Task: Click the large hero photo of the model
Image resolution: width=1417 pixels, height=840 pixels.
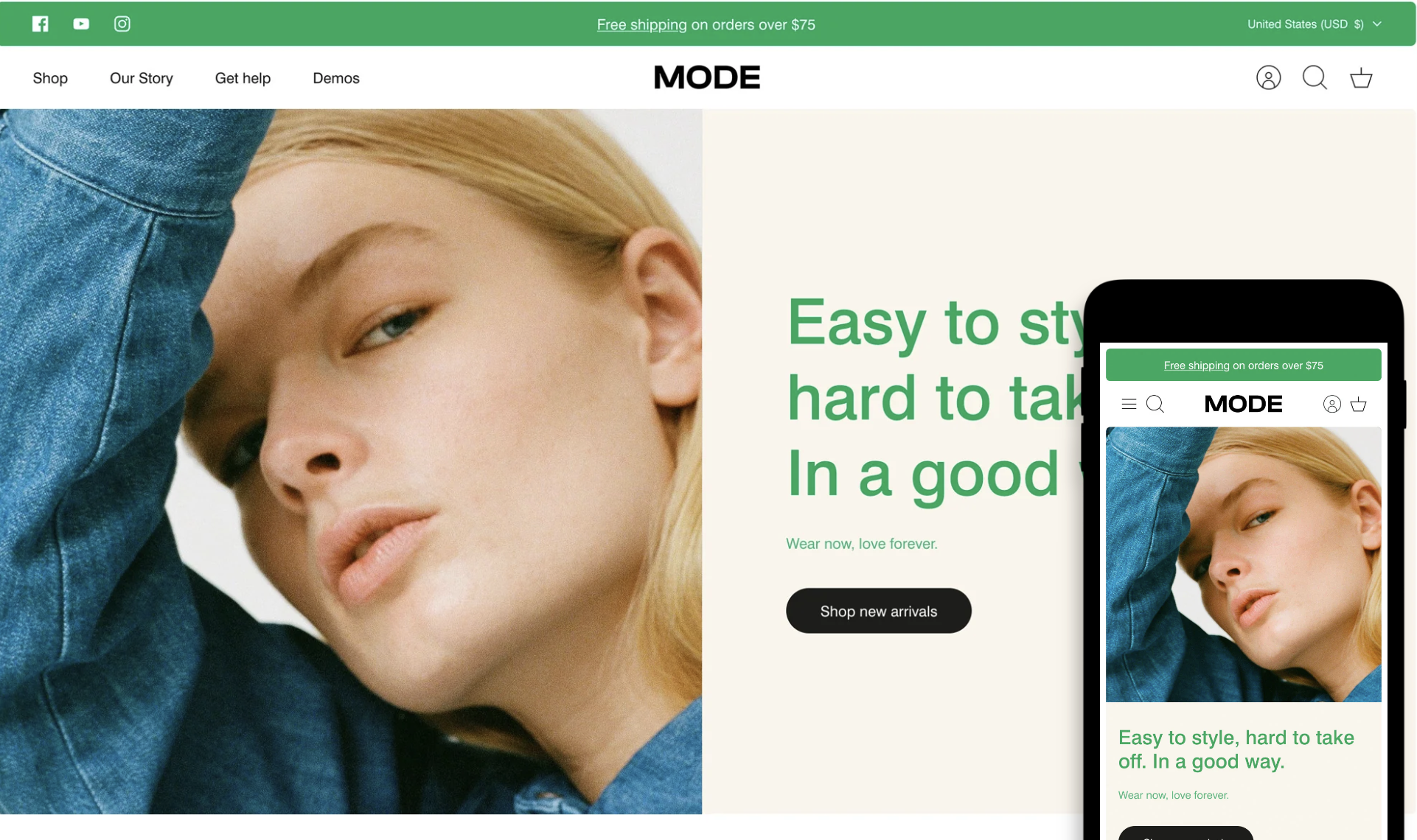Action: point(351,461)
